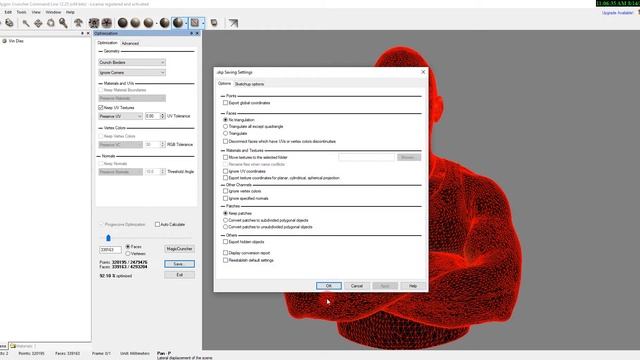Enable Export global coordinates checkbox
Image resolution: width=640 pixels, height=360 pixels.
click(x=225, y=103)
